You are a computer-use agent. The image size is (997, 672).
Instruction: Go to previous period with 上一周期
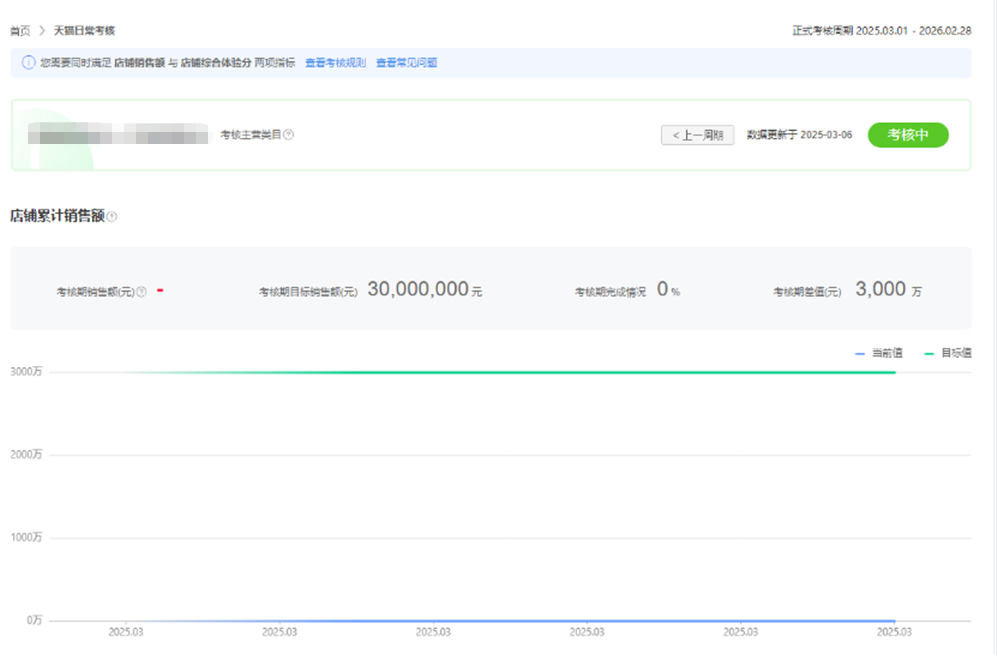tap(697, 135)
